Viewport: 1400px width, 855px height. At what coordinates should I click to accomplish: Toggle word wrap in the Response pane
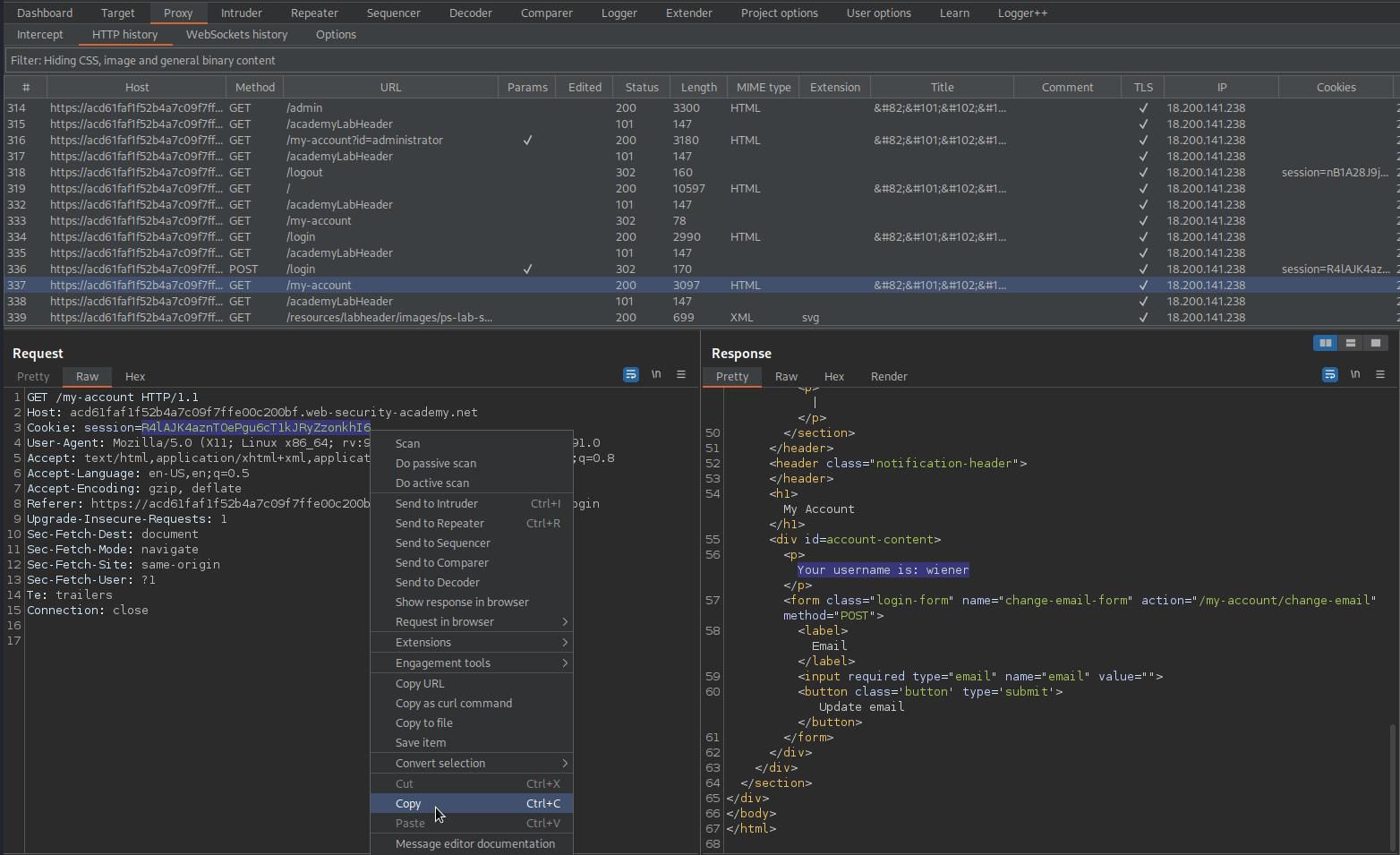pos(1330,374)
